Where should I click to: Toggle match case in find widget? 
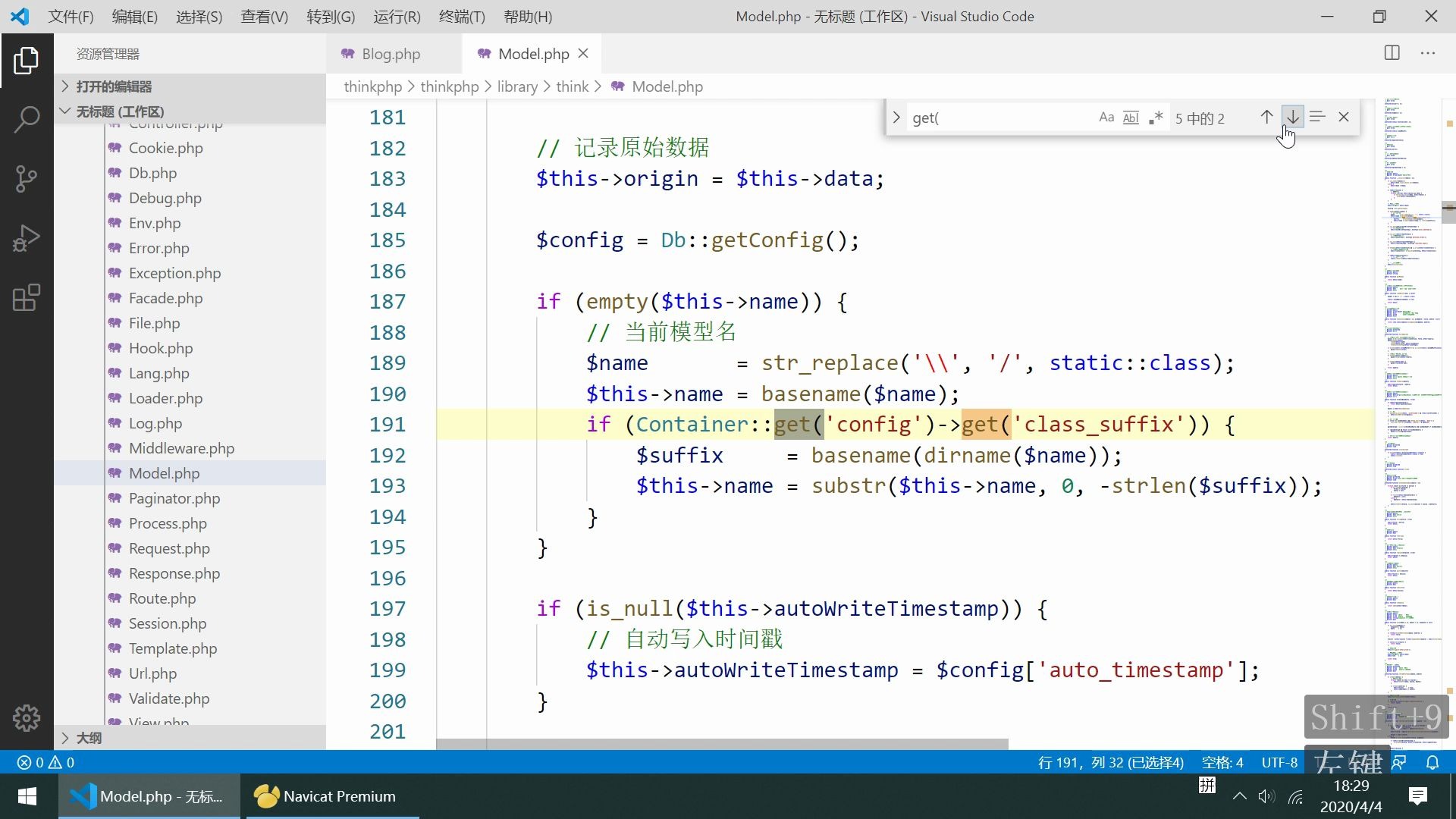[1105, 118]
